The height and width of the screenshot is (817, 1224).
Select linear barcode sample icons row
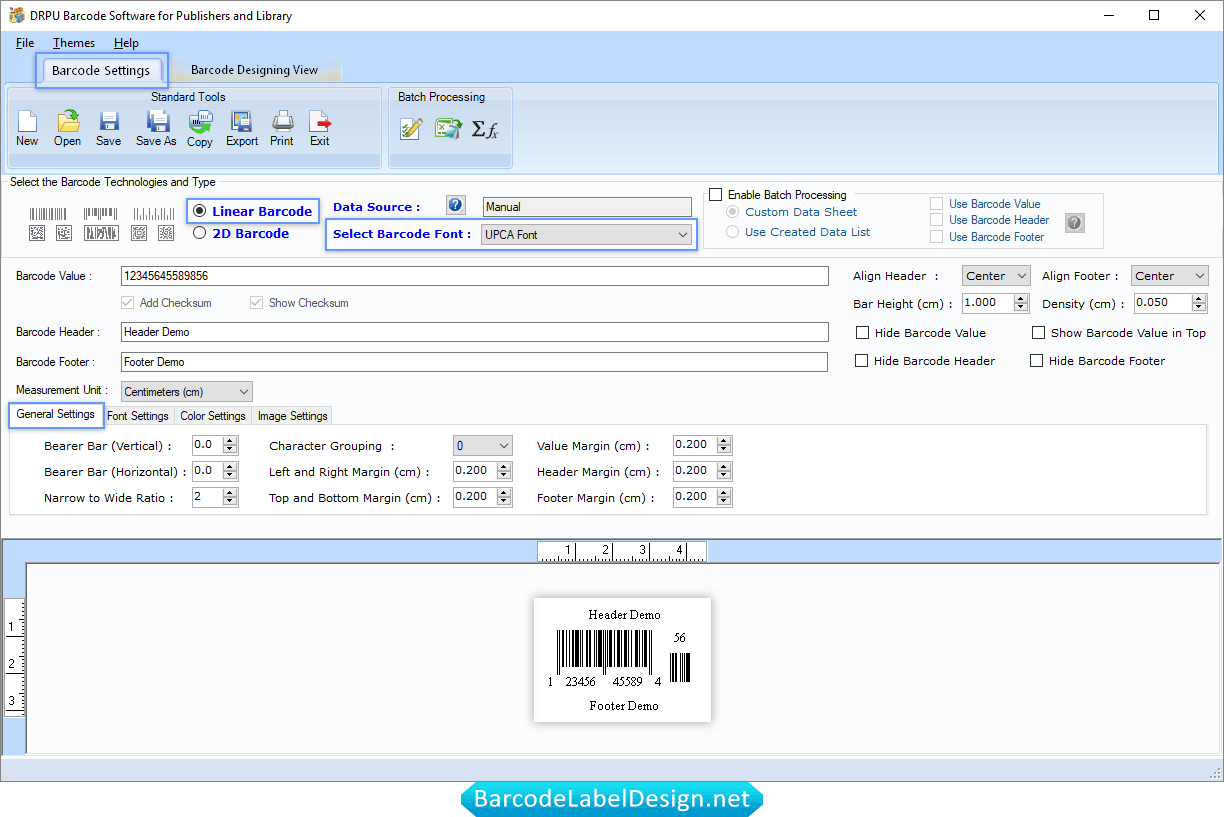click(x=101, y=213)
